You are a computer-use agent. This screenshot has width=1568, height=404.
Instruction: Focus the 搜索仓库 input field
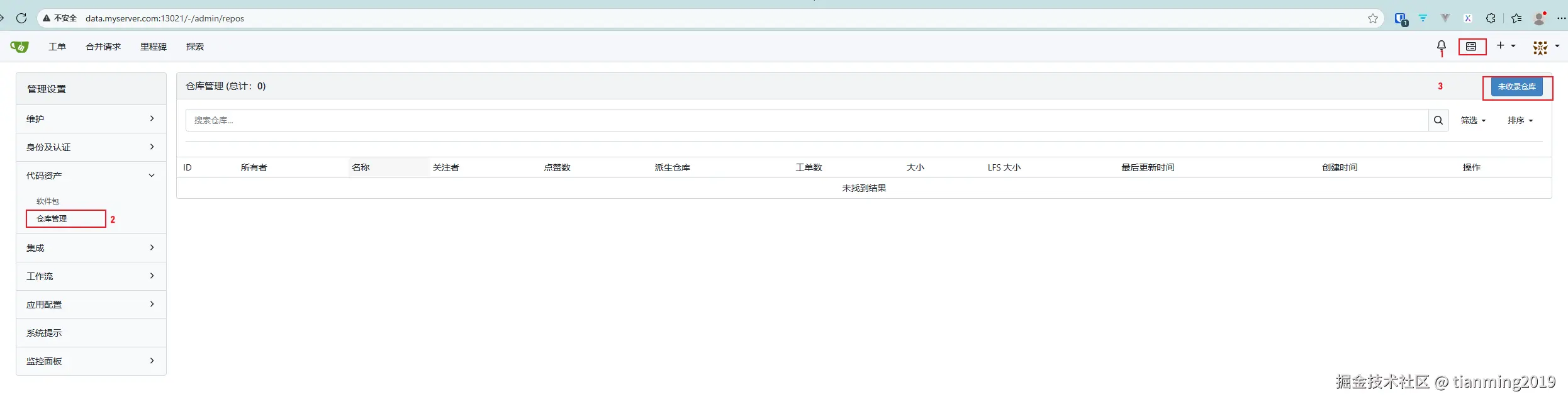click(x=807, y=120)
